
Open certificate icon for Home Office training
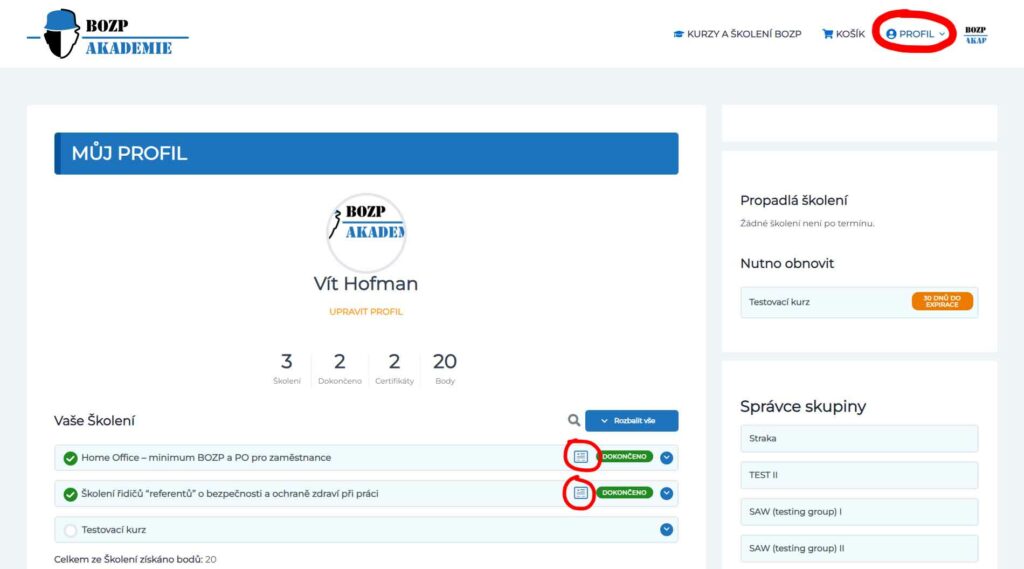pyautogui.click(x=581, y=457)
